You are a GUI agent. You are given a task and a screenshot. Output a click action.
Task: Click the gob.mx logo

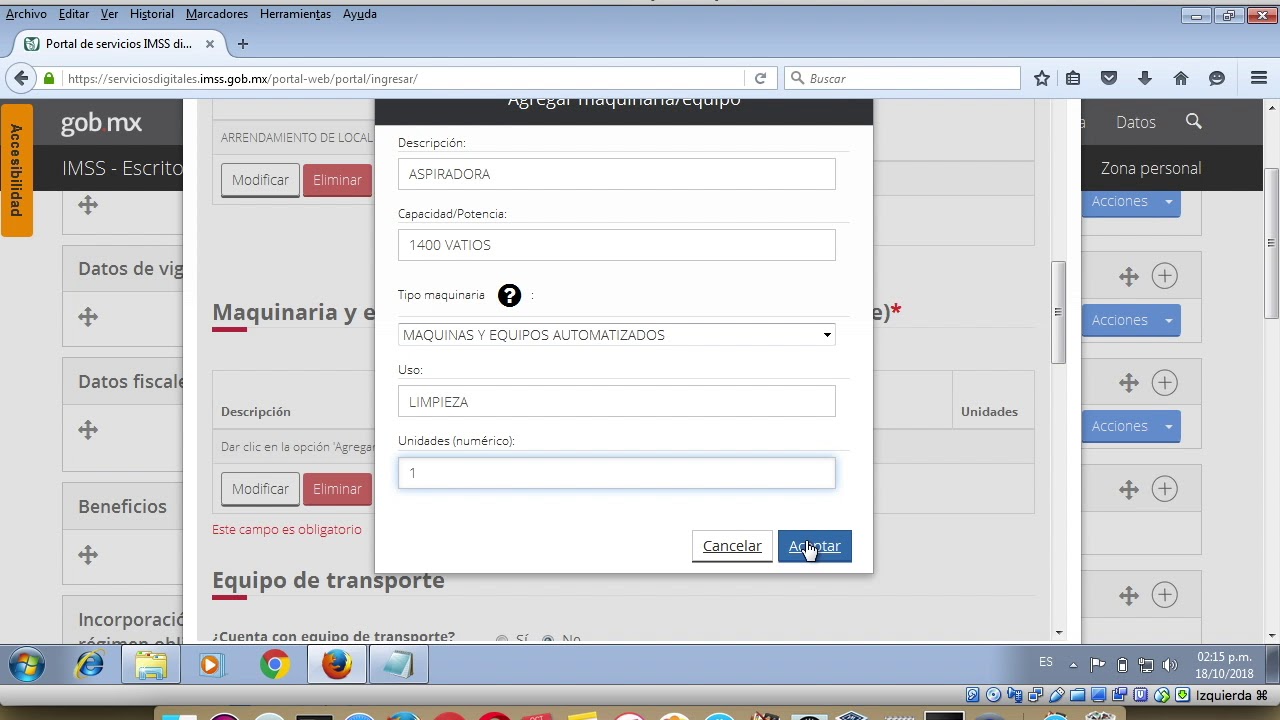pyautogui.click(x=101, y=123)
